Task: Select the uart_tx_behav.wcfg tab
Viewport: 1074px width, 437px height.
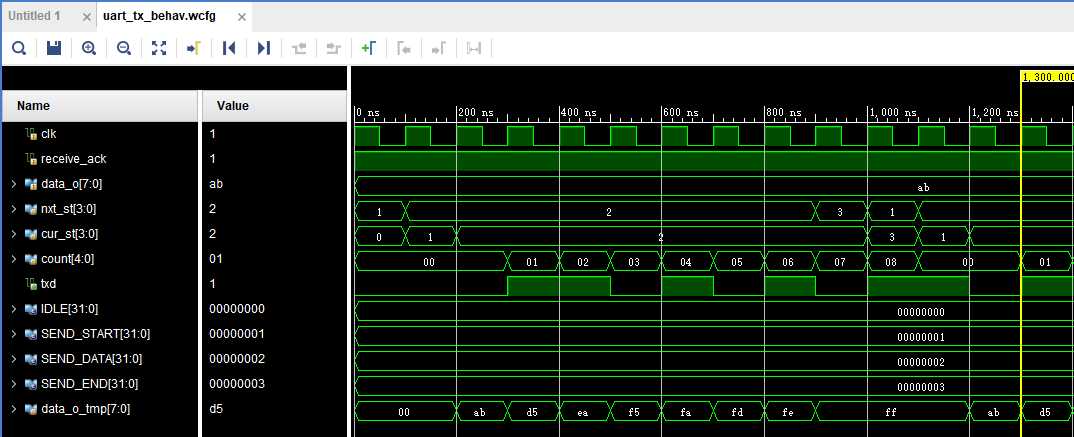Action: (159, 16)
